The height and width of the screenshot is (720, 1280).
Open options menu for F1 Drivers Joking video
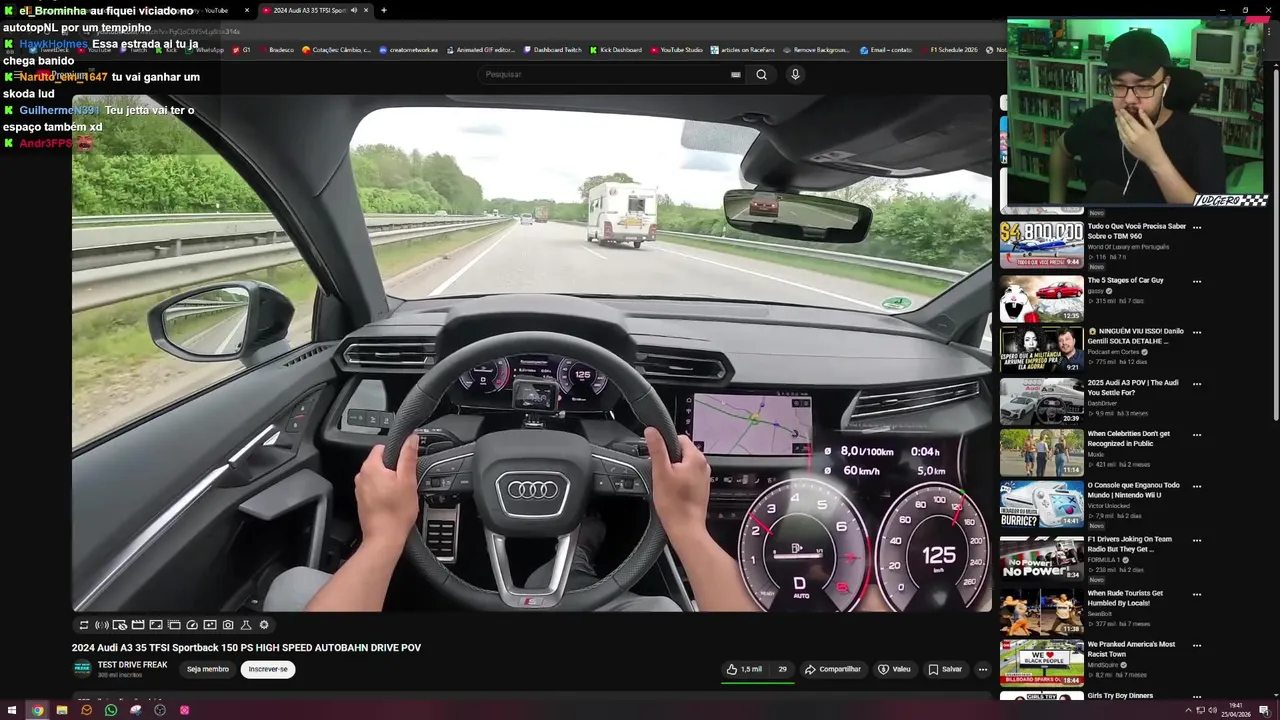pos(1196,540)
